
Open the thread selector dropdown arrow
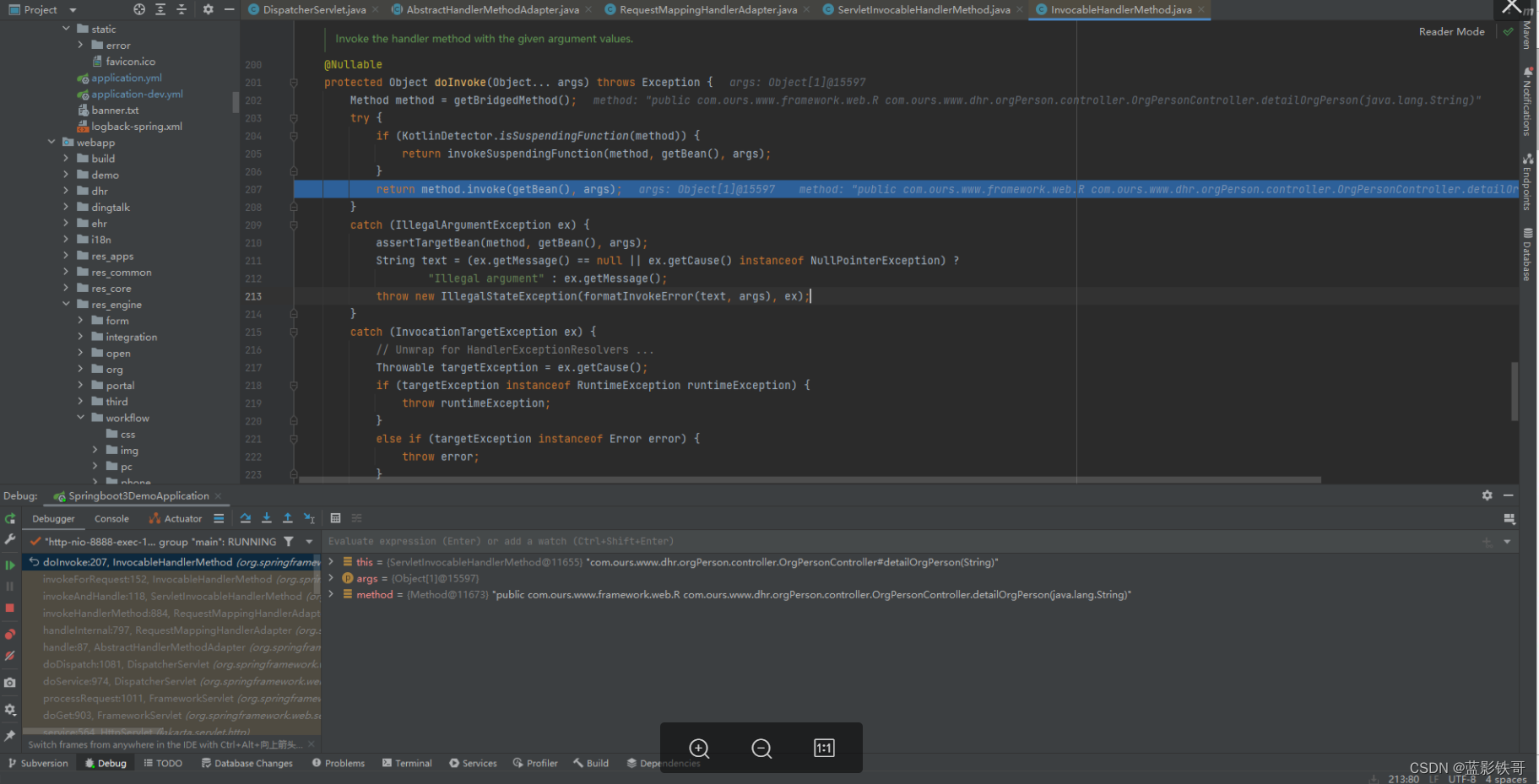click(309, 542)
